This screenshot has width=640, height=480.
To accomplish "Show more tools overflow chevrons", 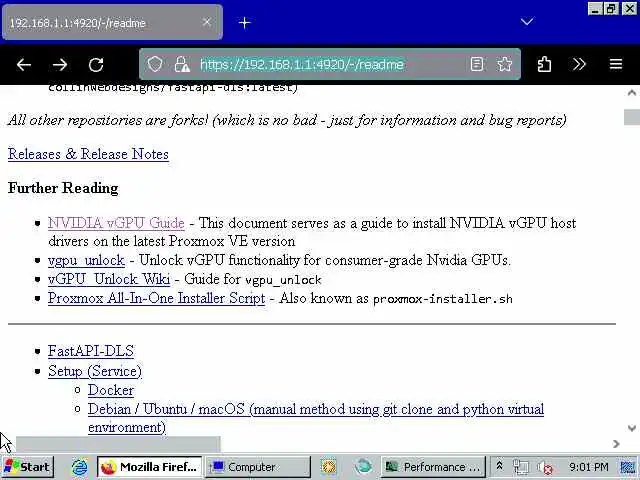I will point(579,64).
